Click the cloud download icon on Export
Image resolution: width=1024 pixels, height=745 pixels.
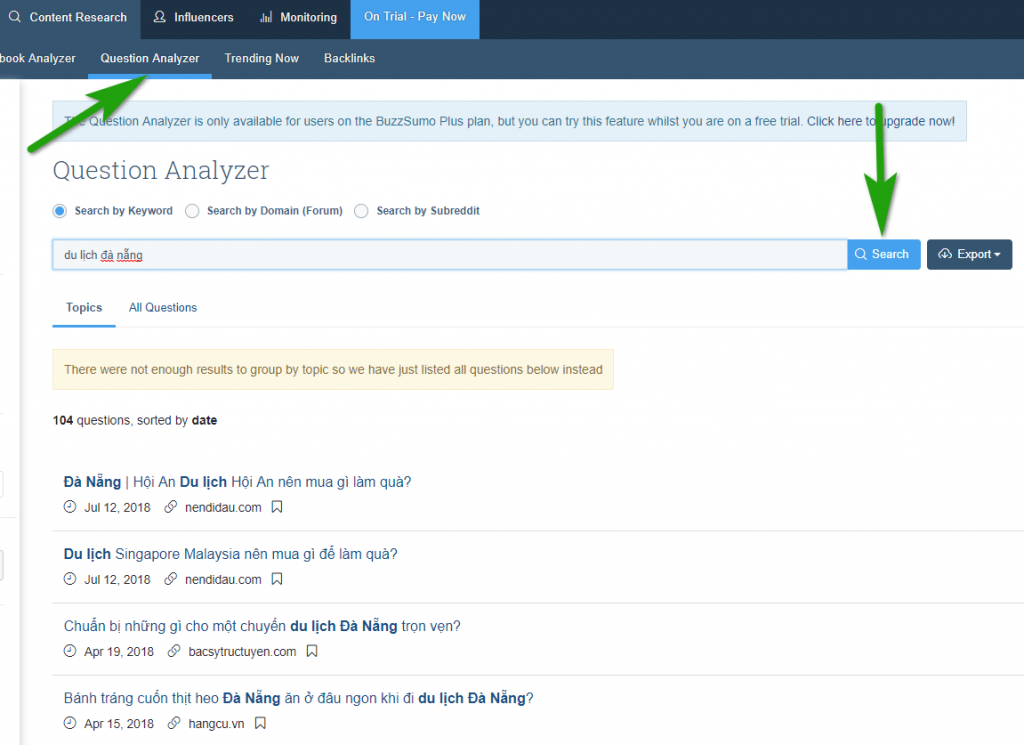pos(945,254)
